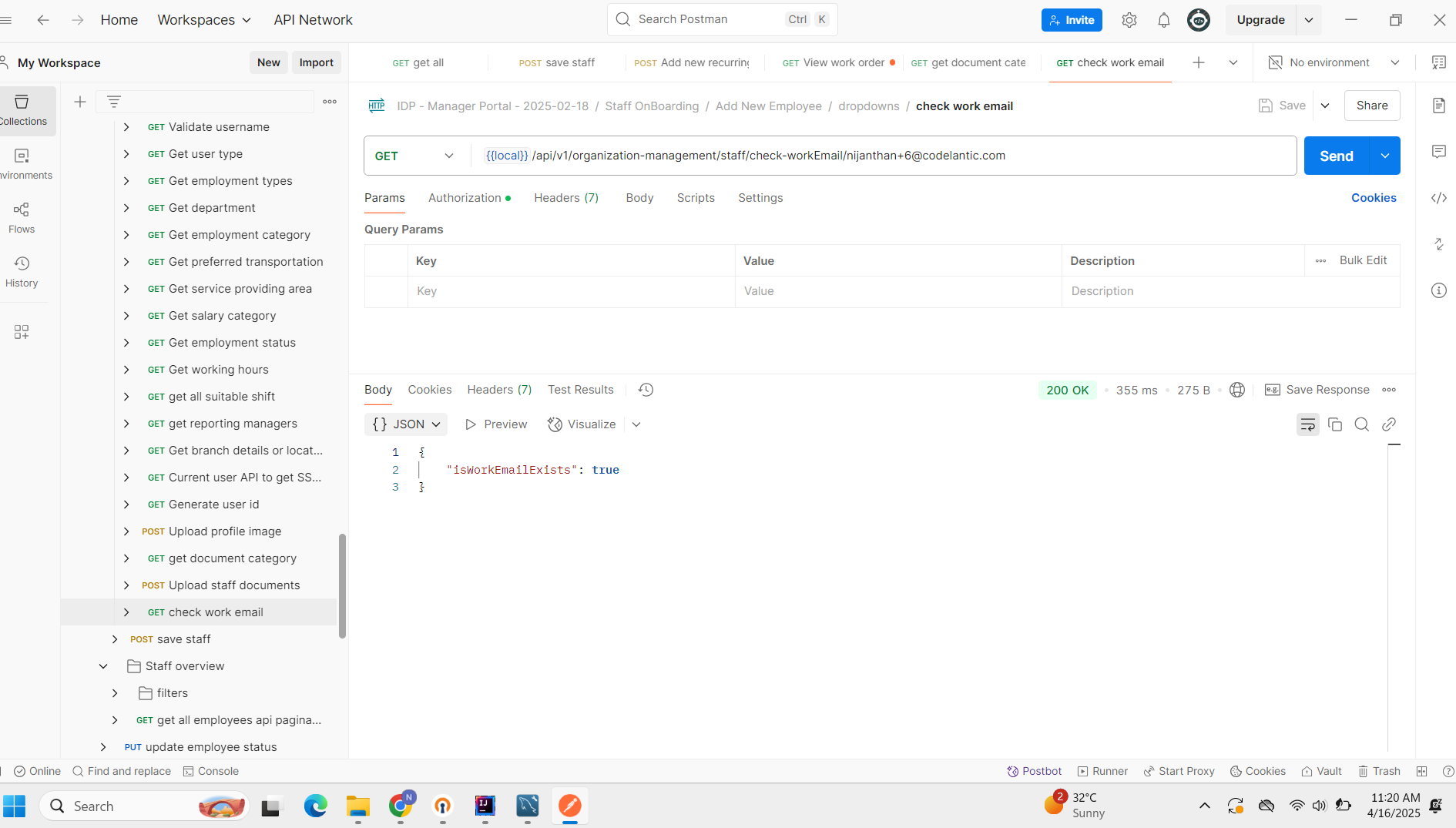Screen dimensions: 1456x828
Task: Open the code snippet icon
Action: tap(1439, 198)
